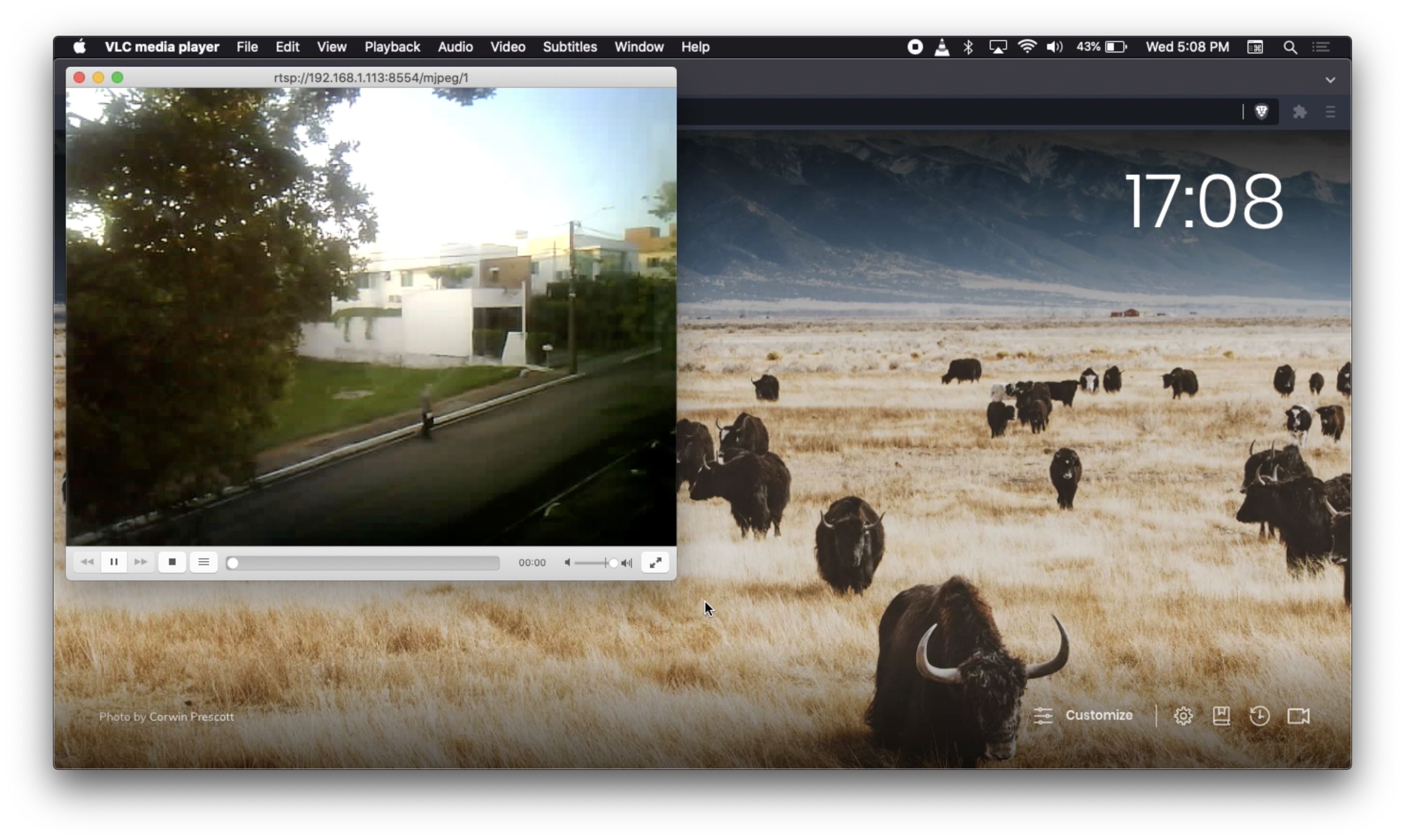This screenshot has width=1405, height=840.
Task: Expand the browser tab list chevron
Action: click(1330, 80)
